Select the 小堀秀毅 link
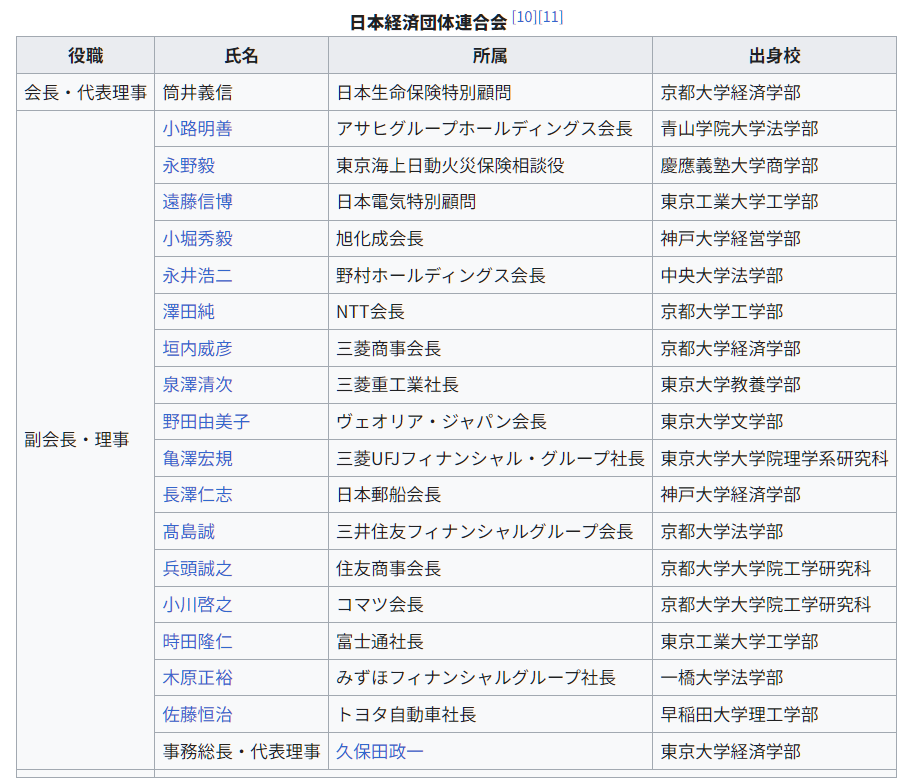 point(197,239)
